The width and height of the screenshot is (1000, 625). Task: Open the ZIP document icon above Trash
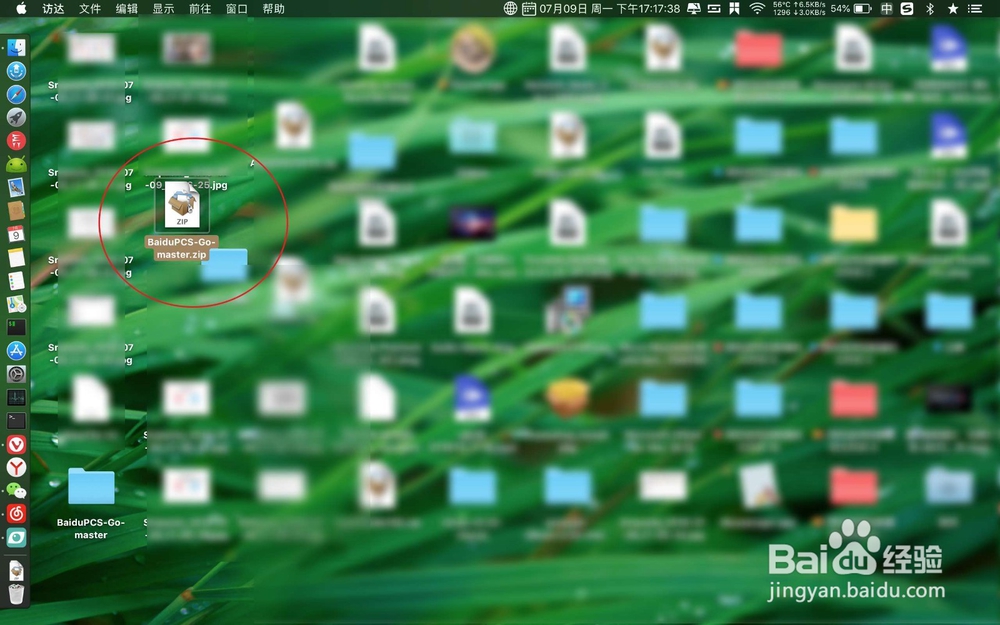16,570
